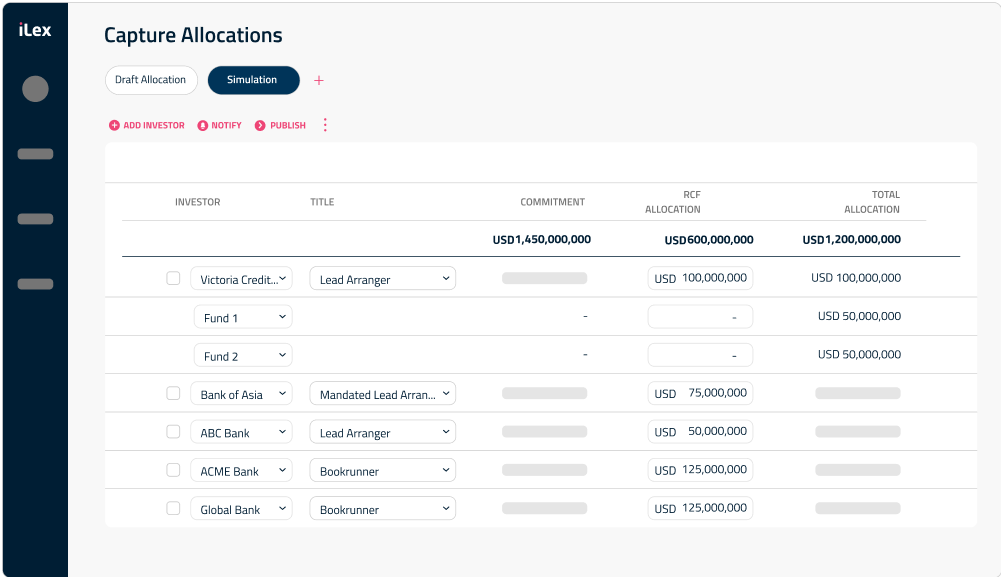Open the Mandated Lead Arranger title dropdown

click(x=382, y=394)
